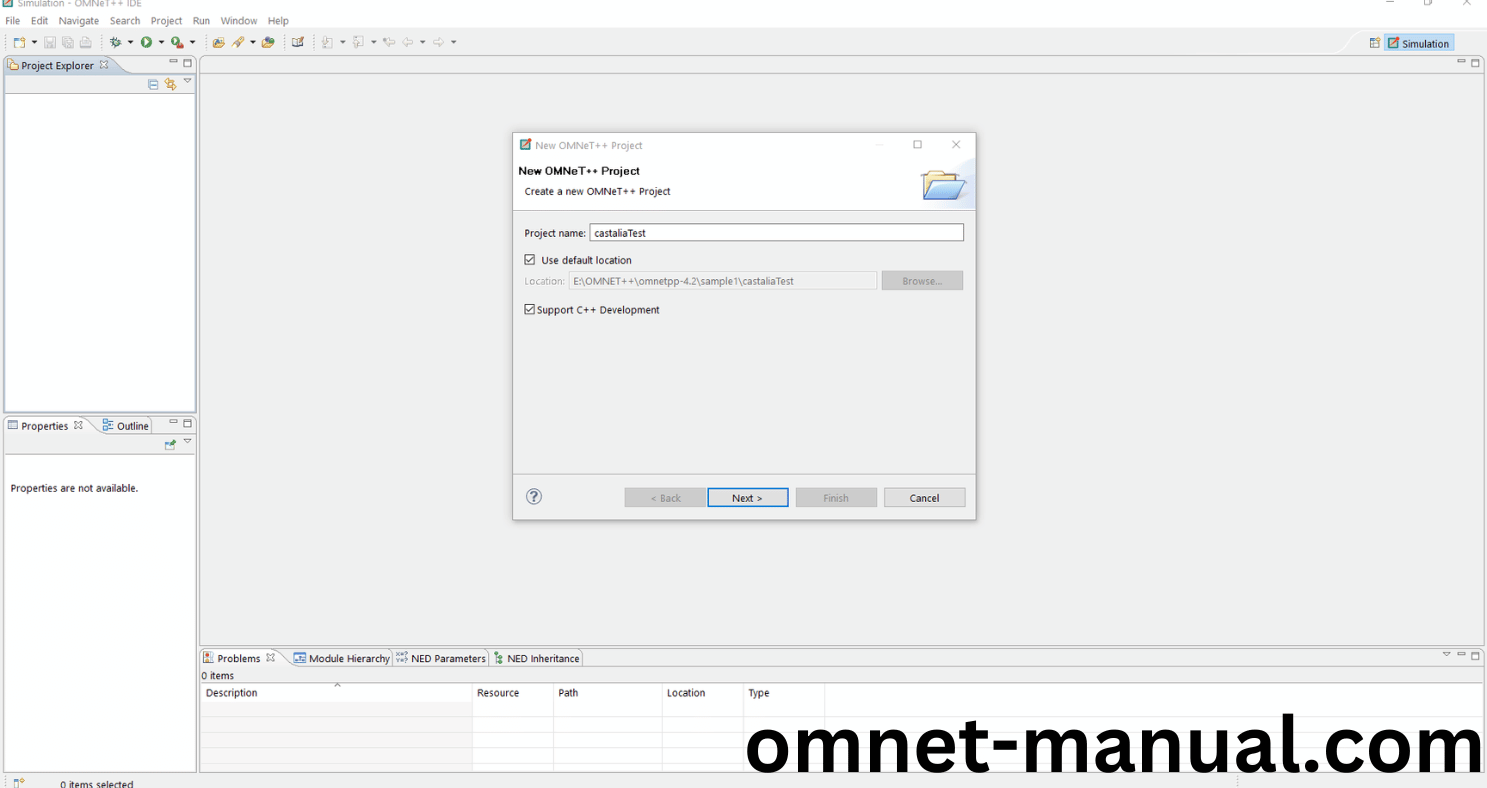Click 'Properties are not available.' text

pyautogui.click(x=74, y=488)
